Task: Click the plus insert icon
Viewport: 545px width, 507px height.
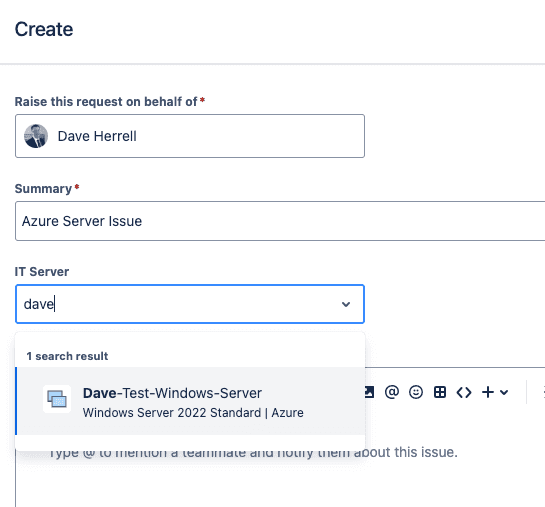Action: (x=488, y=392)
